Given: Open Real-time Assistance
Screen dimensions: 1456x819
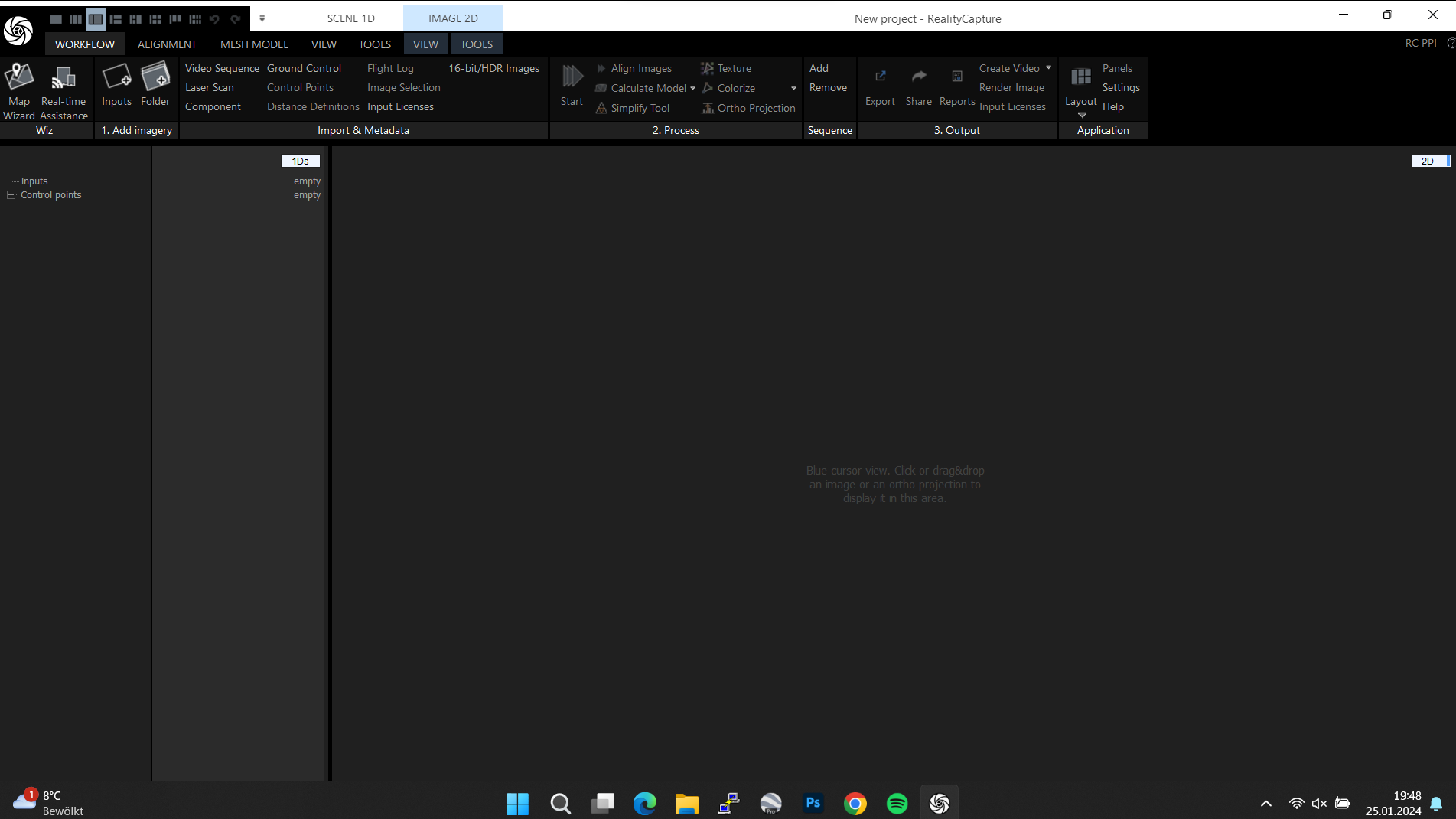Looking at the screenshot, I should click(64, 91).
